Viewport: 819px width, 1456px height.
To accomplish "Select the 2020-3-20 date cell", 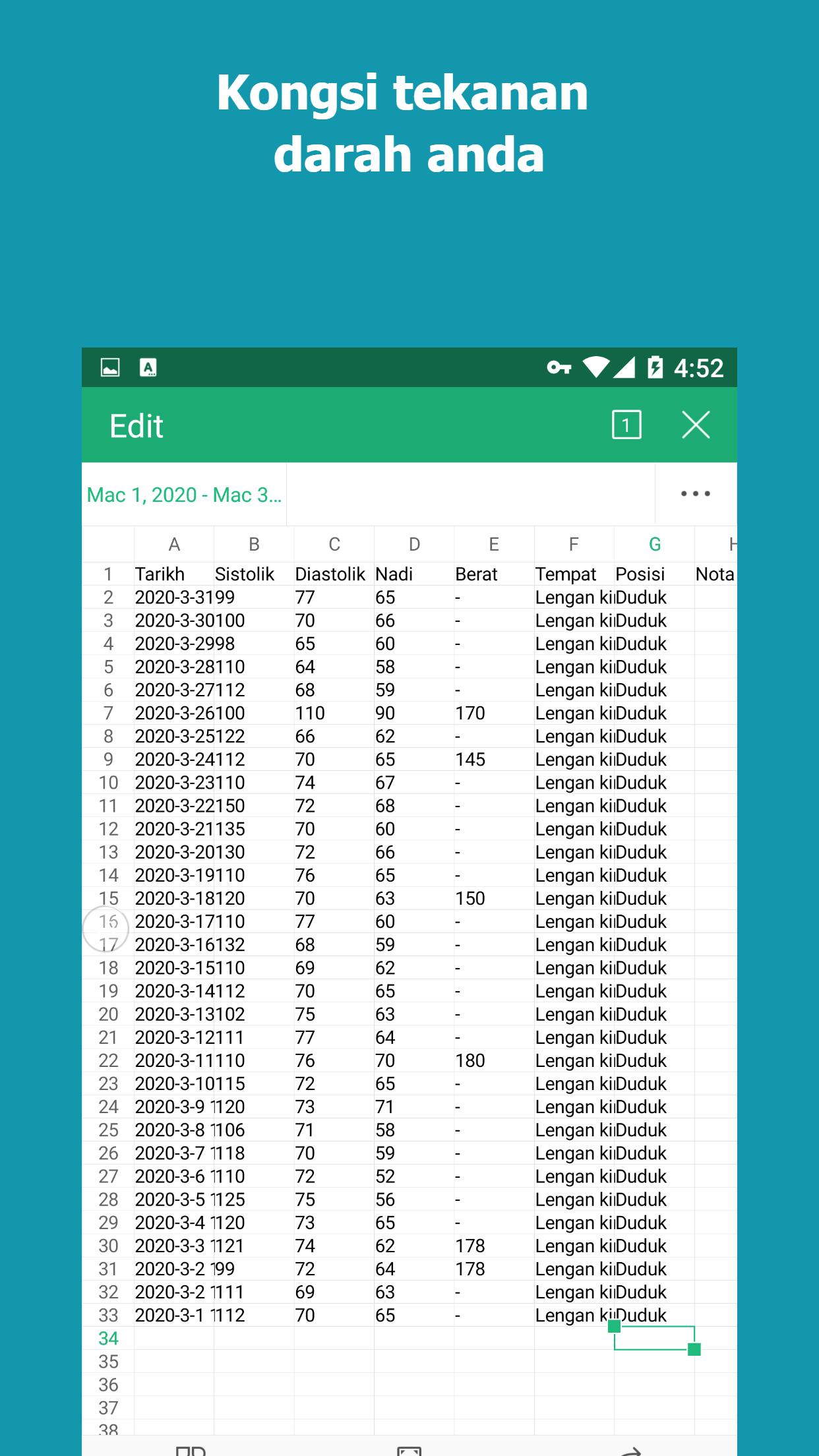I will click(x=174, y=852).
